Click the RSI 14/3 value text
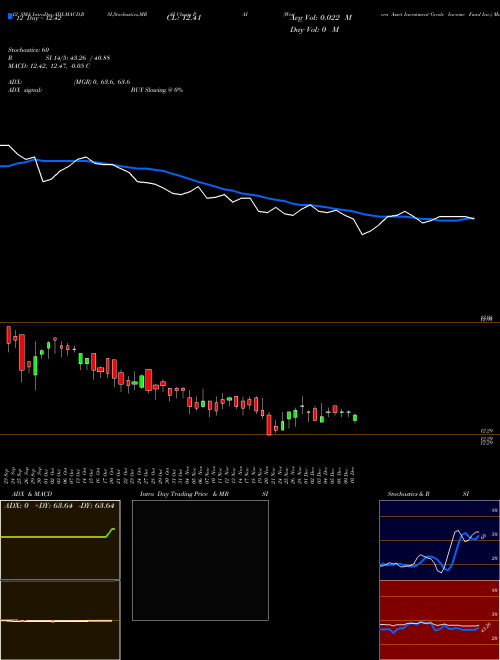Viewport: 500px width, 660px height. pyautogui.click(x=78, y=58)
